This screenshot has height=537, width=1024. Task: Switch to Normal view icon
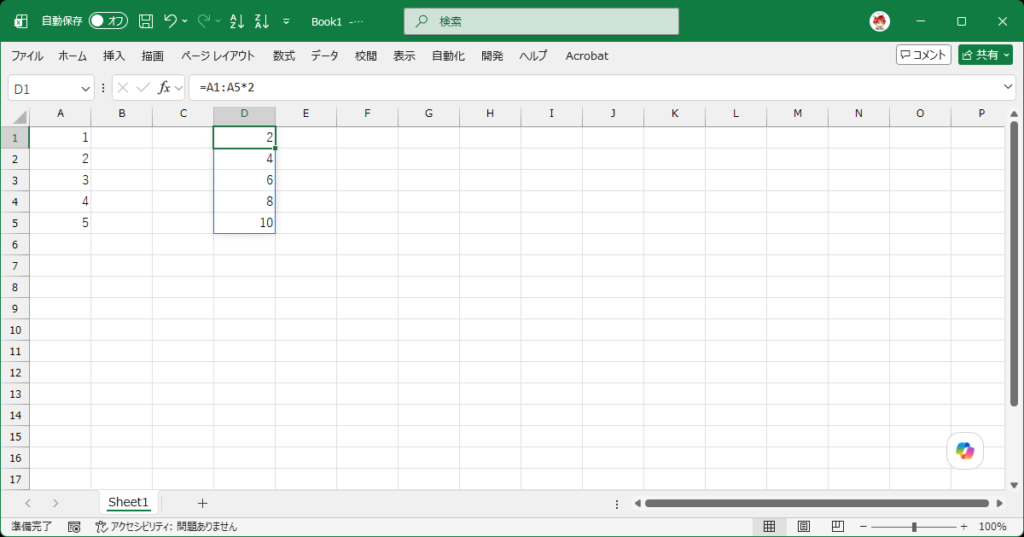click(x=769, y=527)
